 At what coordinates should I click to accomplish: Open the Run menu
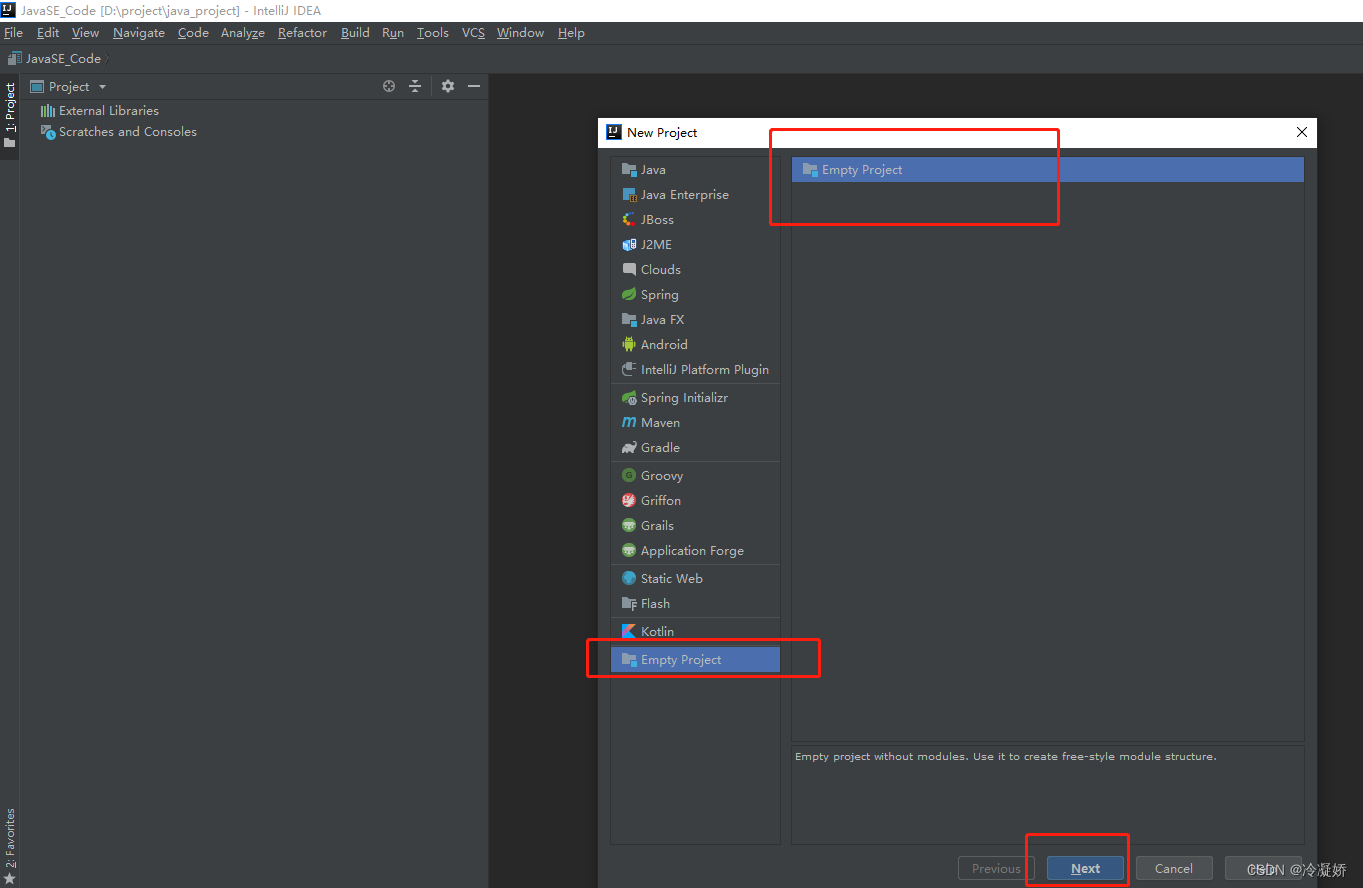393,33
